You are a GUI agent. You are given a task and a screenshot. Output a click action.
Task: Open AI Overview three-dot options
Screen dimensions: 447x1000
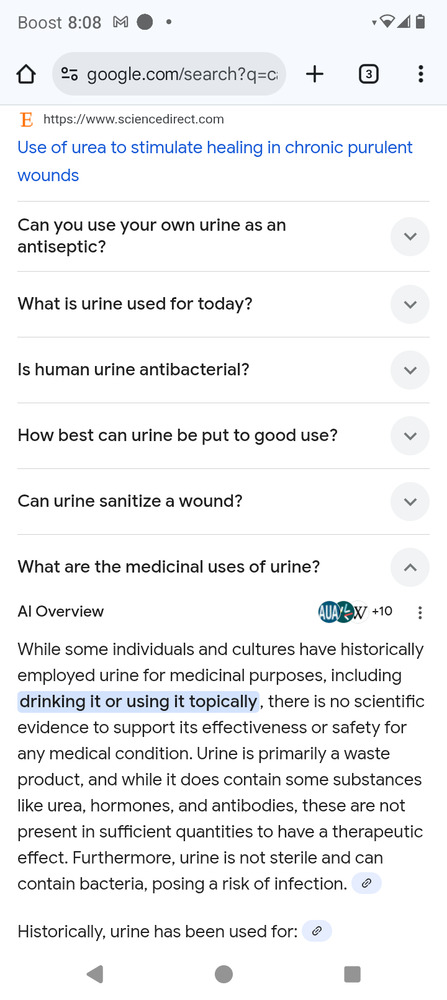pyautogui.click(x=420, y=613)
